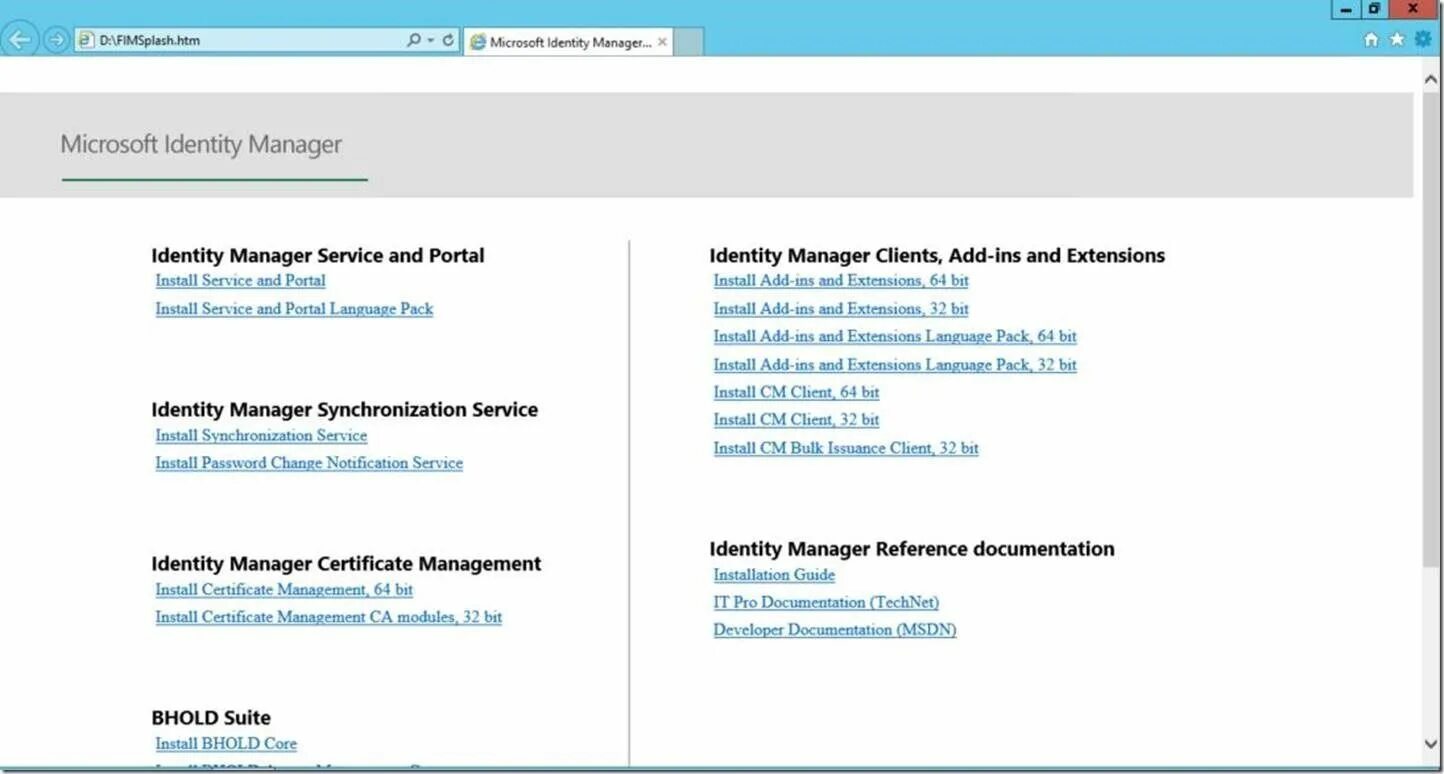The image size is (1444, 774).
Task: Close the browser window
Action: [1413, 9]
